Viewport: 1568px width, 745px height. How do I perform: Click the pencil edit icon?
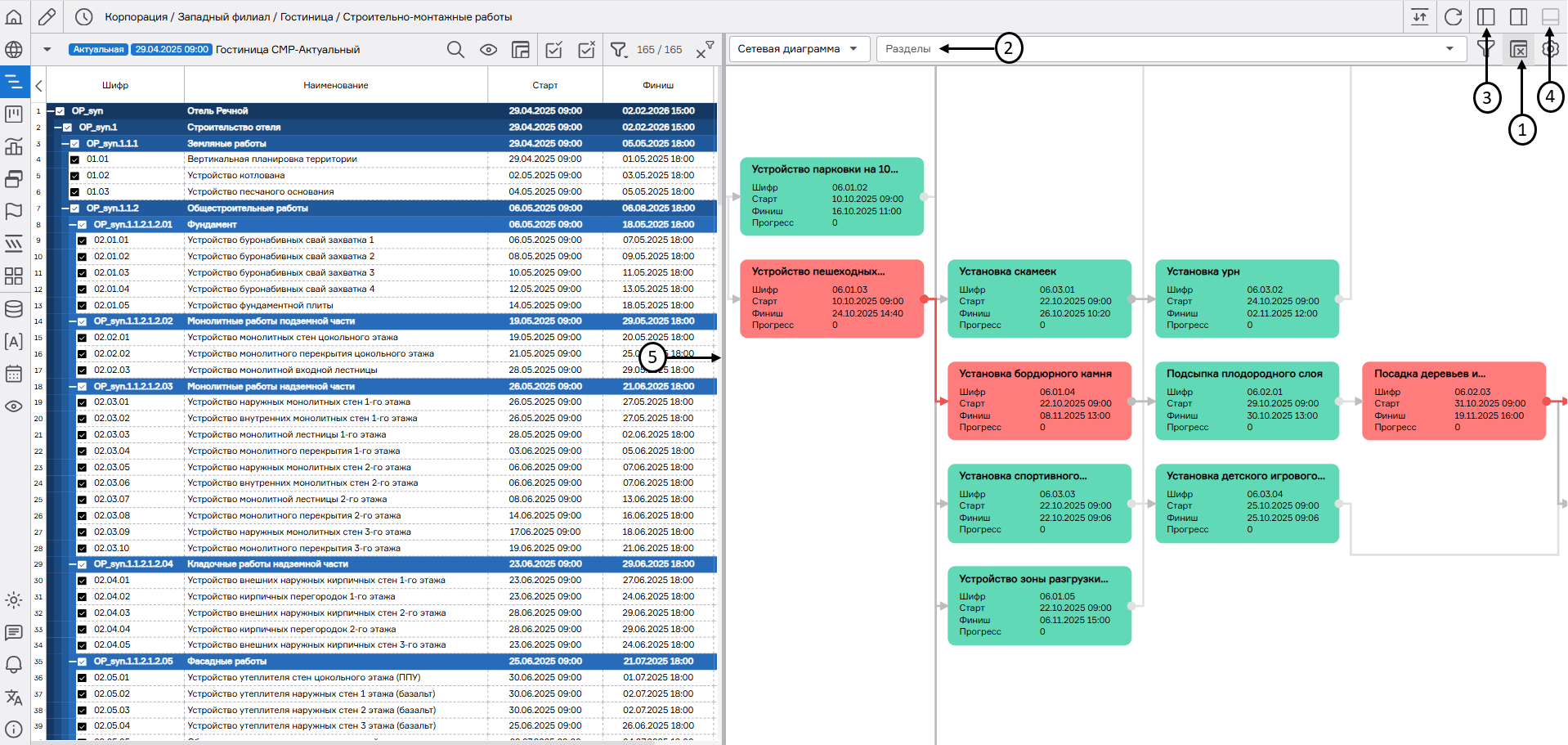click(x=47, y=16)
